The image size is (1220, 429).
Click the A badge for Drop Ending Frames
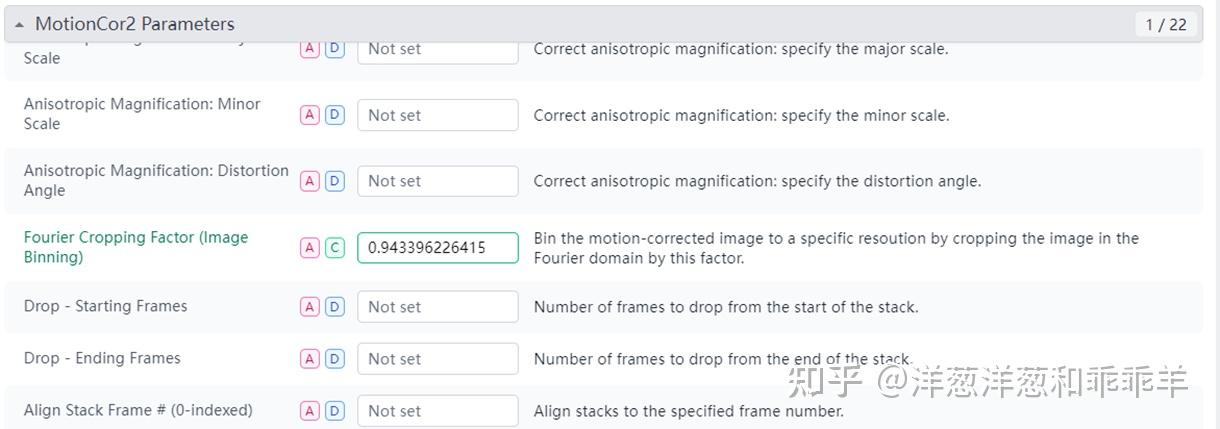(310, 359)
